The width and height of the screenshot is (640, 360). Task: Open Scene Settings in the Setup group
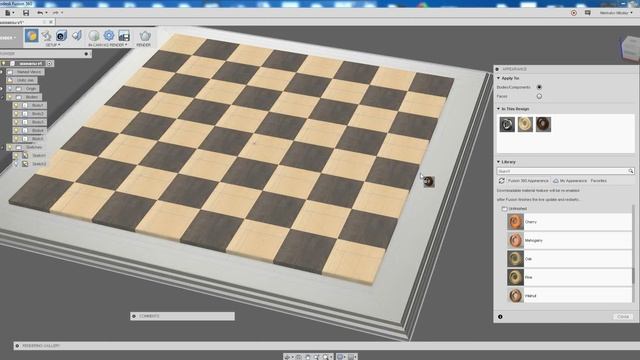tap(46, 36)
